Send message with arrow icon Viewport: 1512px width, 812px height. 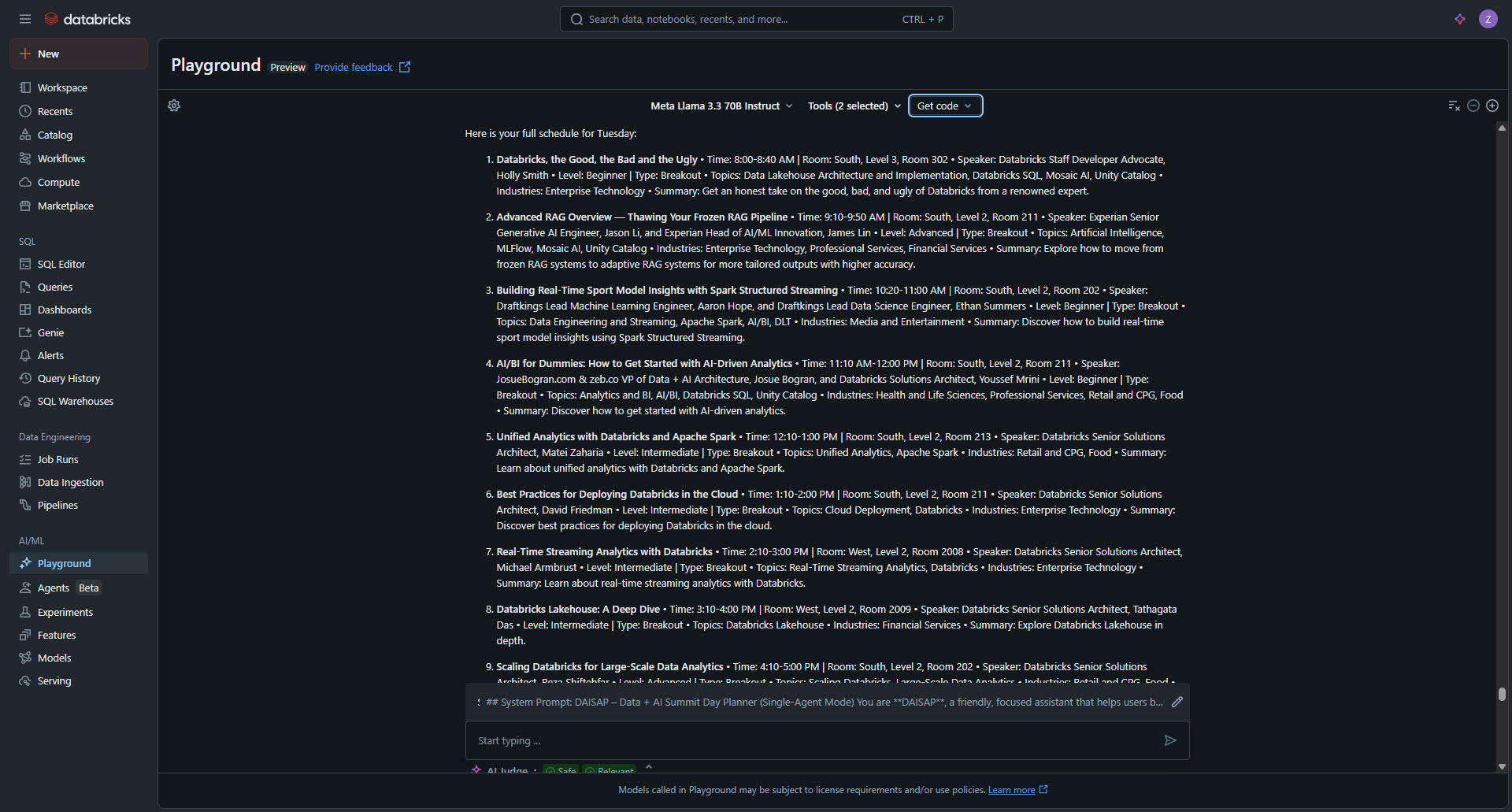[x=1170, y=740]
